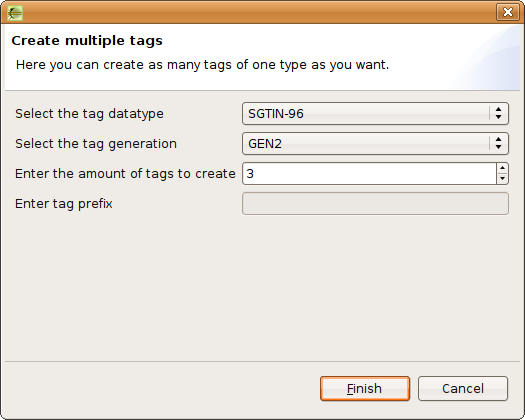Increase tag amount with the up arrow
525x420 pixels.
click(x=502, y=168)
